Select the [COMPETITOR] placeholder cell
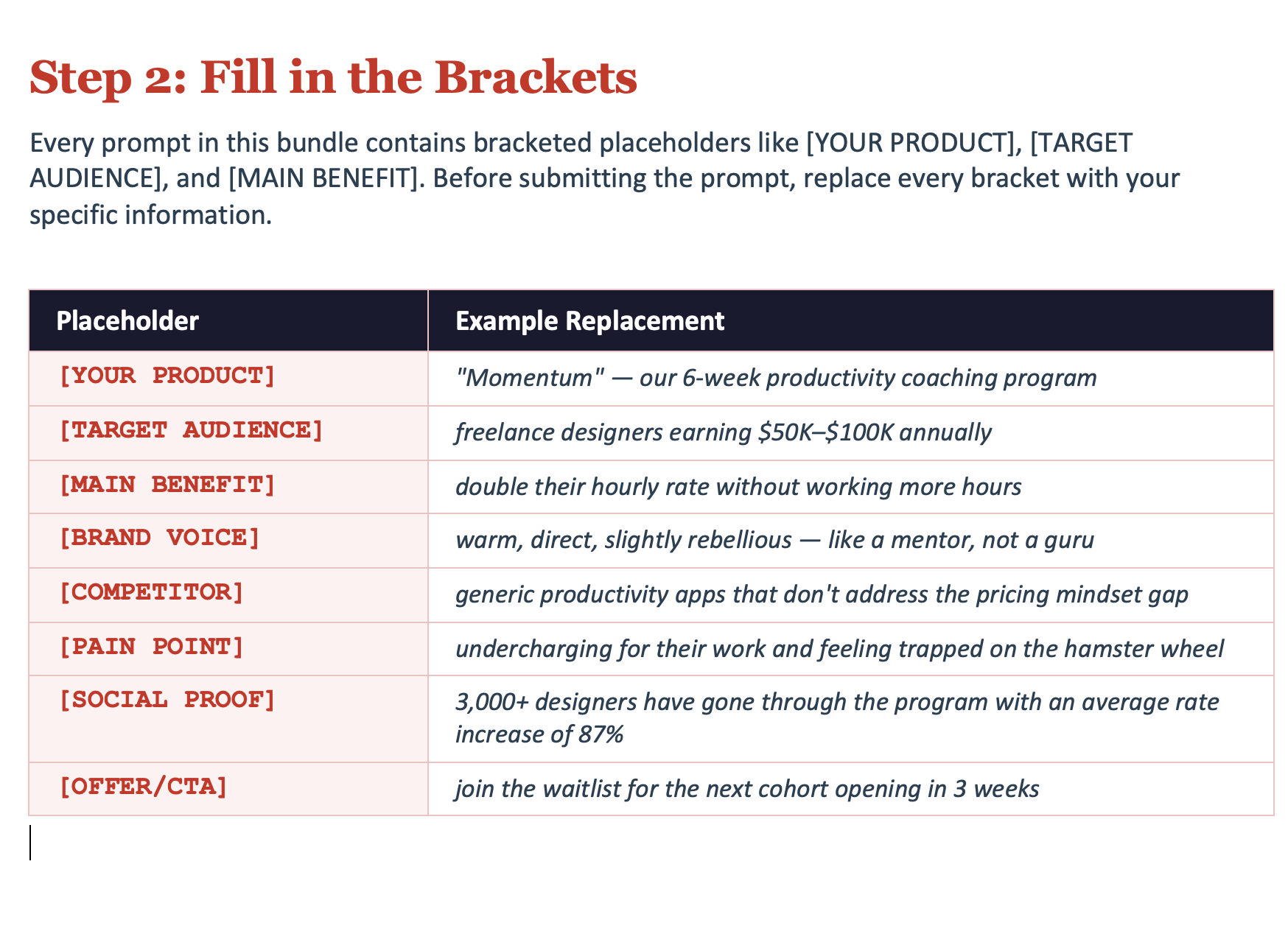The image size is (1288, 934). (151, 594)
